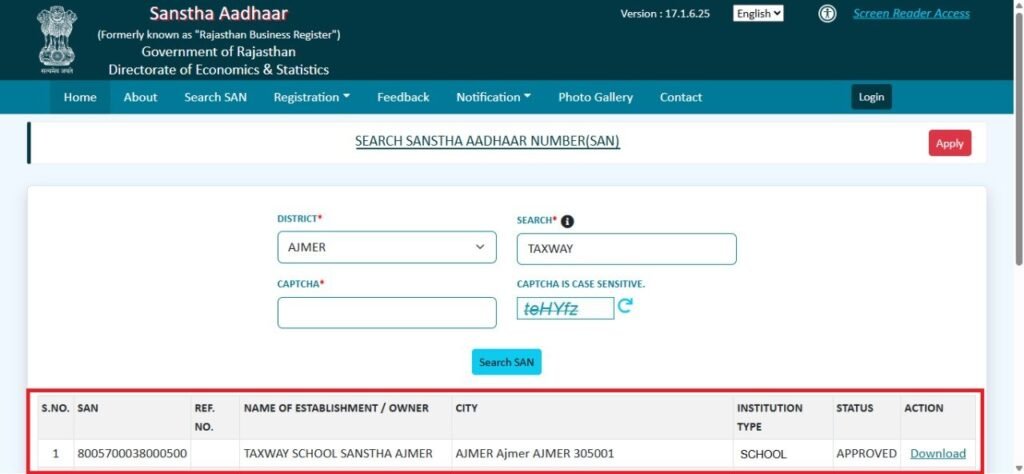Click the page vertical scrollbar
The image size is (1024, 474).
coord(1019,137)
